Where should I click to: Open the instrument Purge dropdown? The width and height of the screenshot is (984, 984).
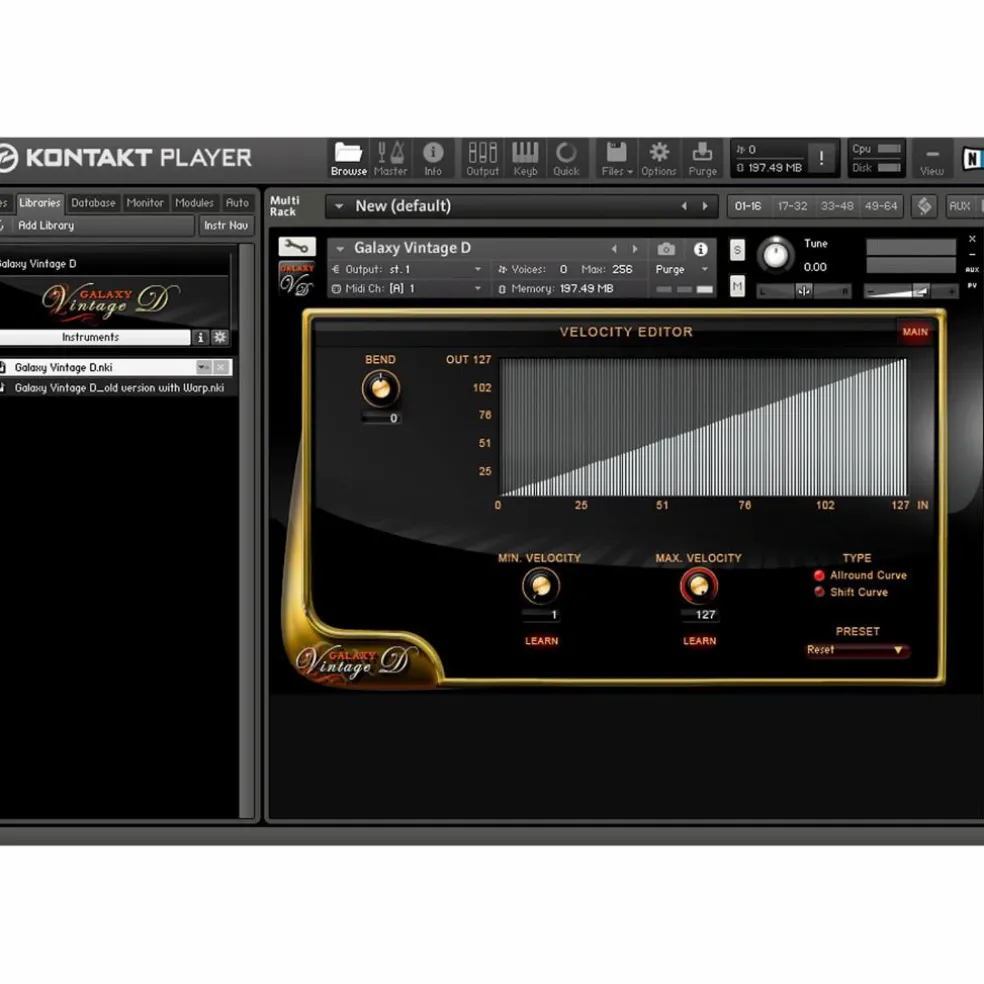pyautogui.click(x=682, y=269)
